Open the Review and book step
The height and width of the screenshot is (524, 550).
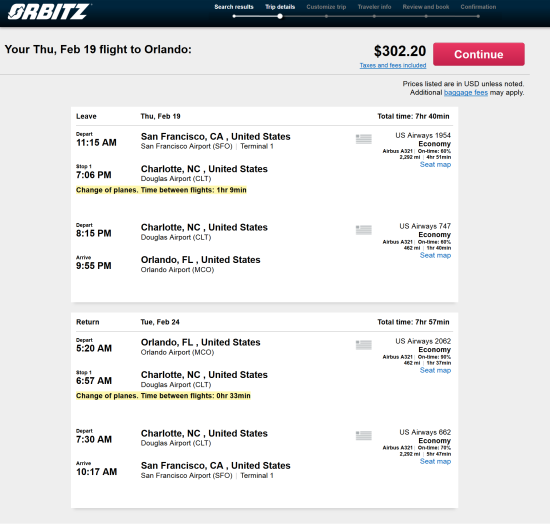[426, 7]
